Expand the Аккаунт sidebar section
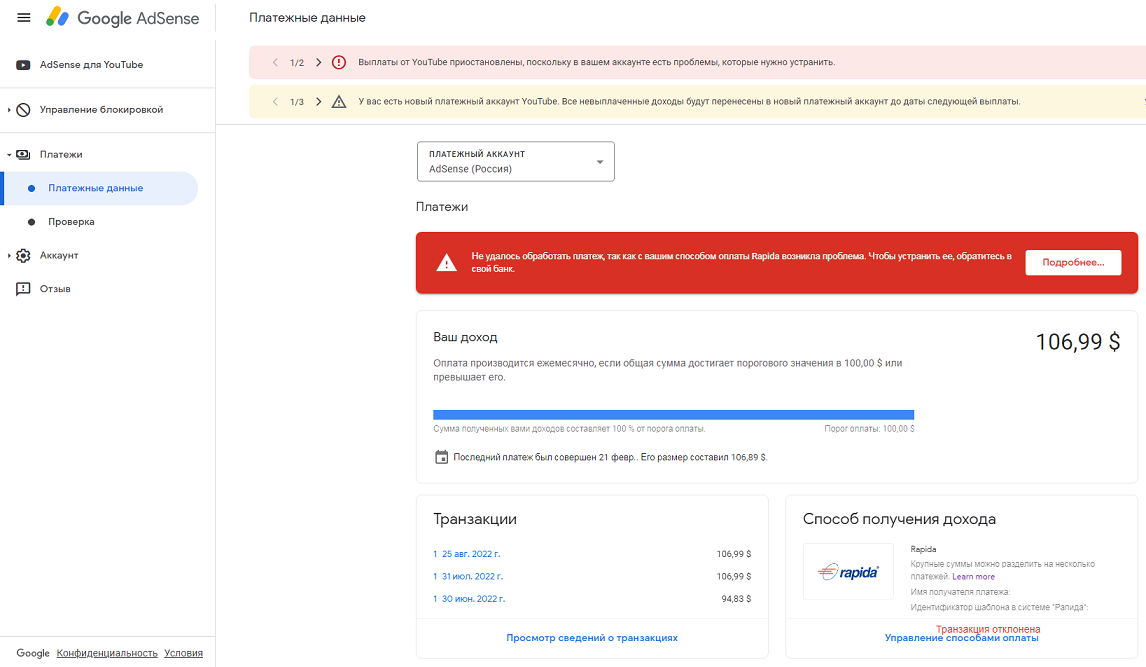Image resolution: width=1146 pixels, height=667 pixels. [9, 256]
